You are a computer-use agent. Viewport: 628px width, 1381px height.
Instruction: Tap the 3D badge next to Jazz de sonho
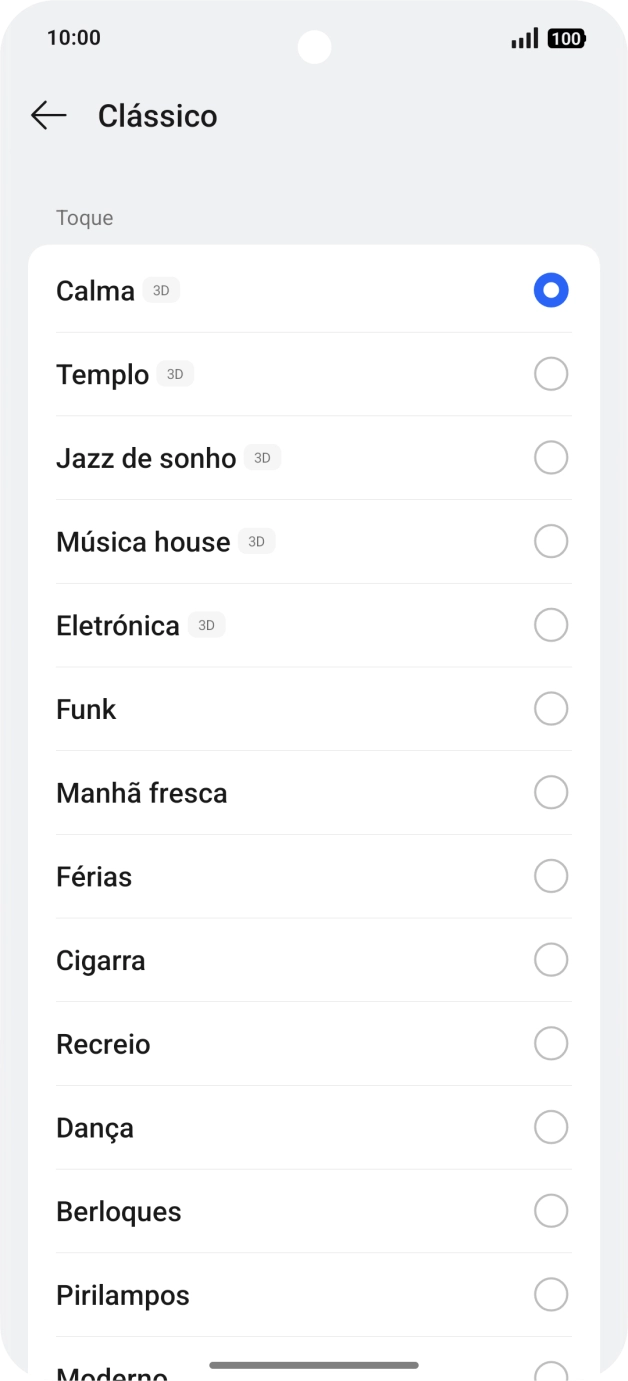pyautogui.click(x=263, y=458)
